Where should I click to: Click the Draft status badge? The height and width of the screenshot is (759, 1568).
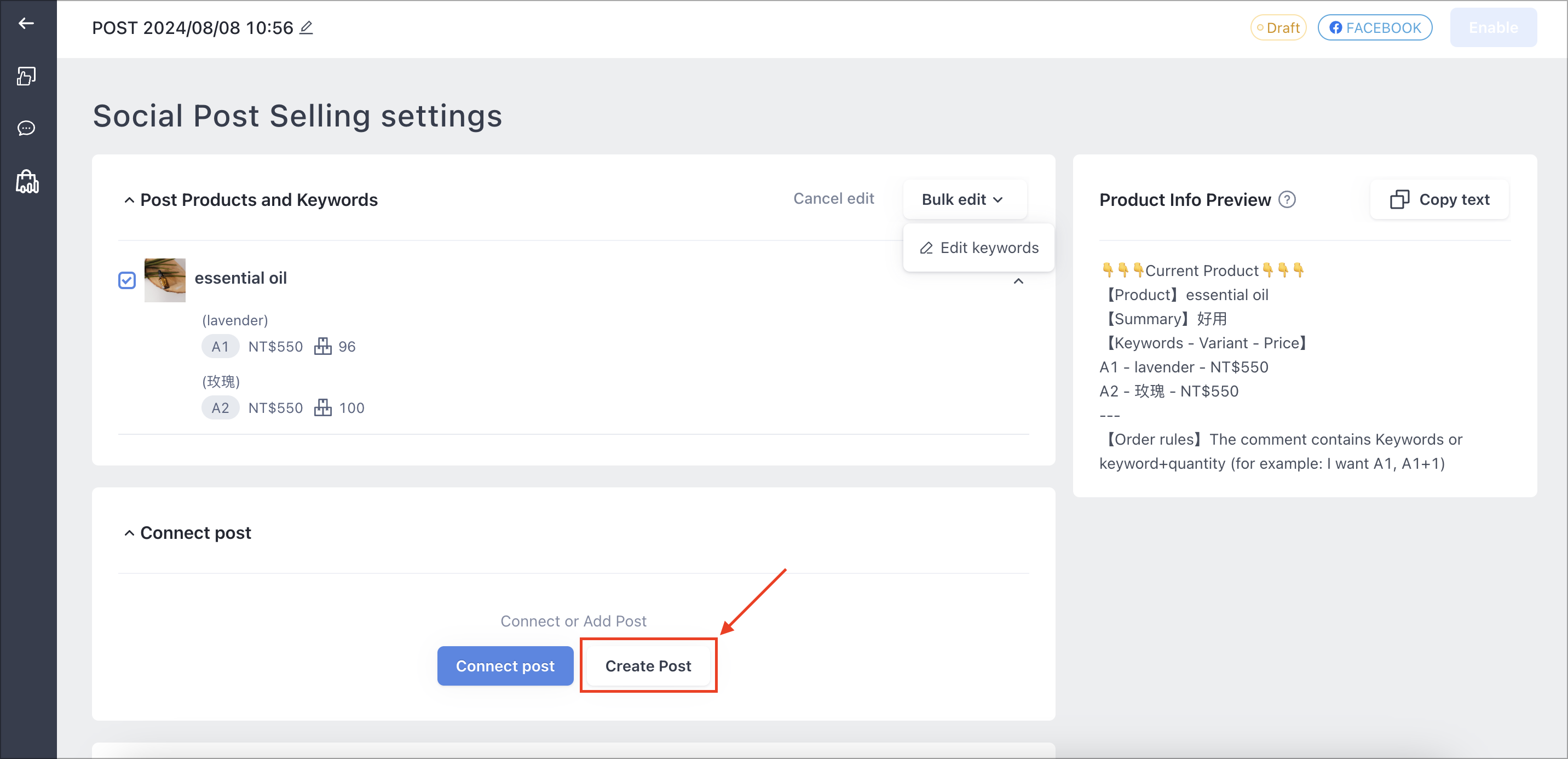[x=1278, y=28]
